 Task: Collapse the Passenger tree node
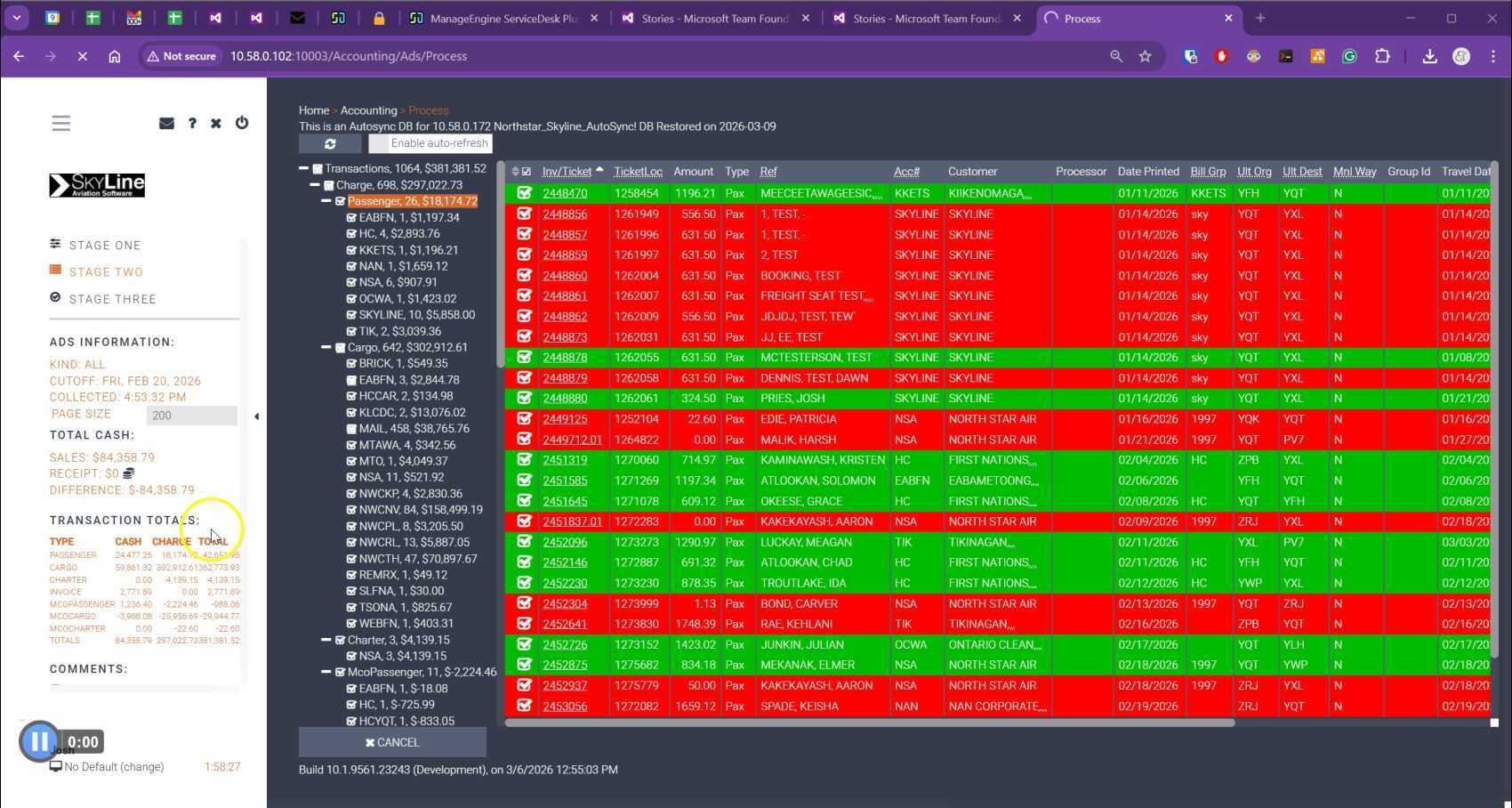click(326, 202)
